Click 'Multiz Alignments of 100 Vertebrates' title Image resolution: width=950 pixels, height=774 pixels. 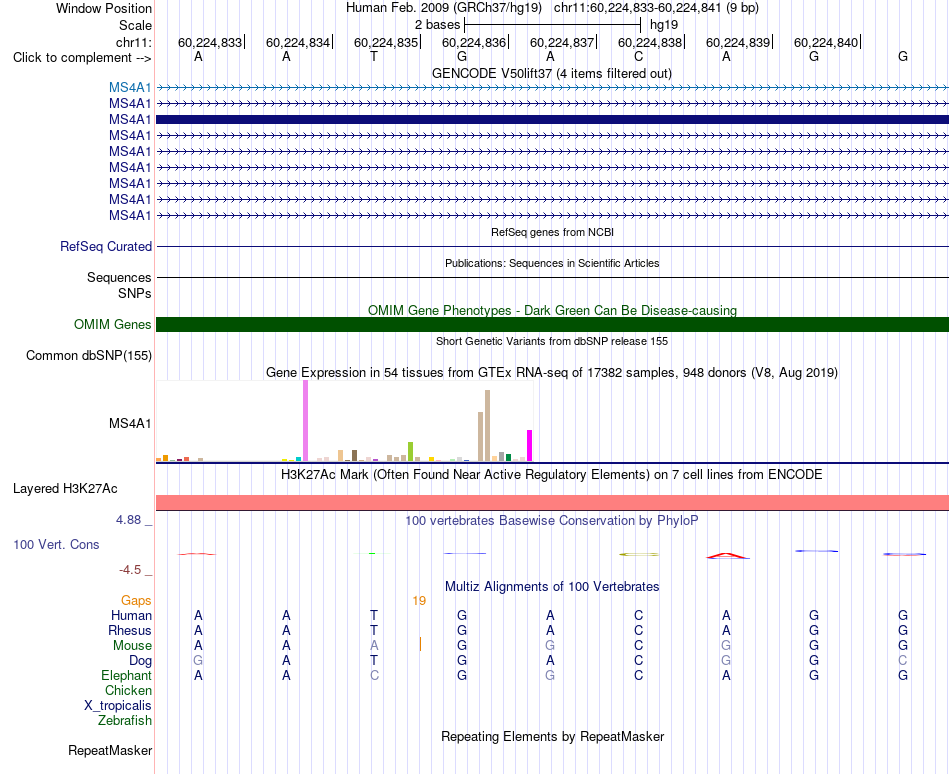(552, 586)
